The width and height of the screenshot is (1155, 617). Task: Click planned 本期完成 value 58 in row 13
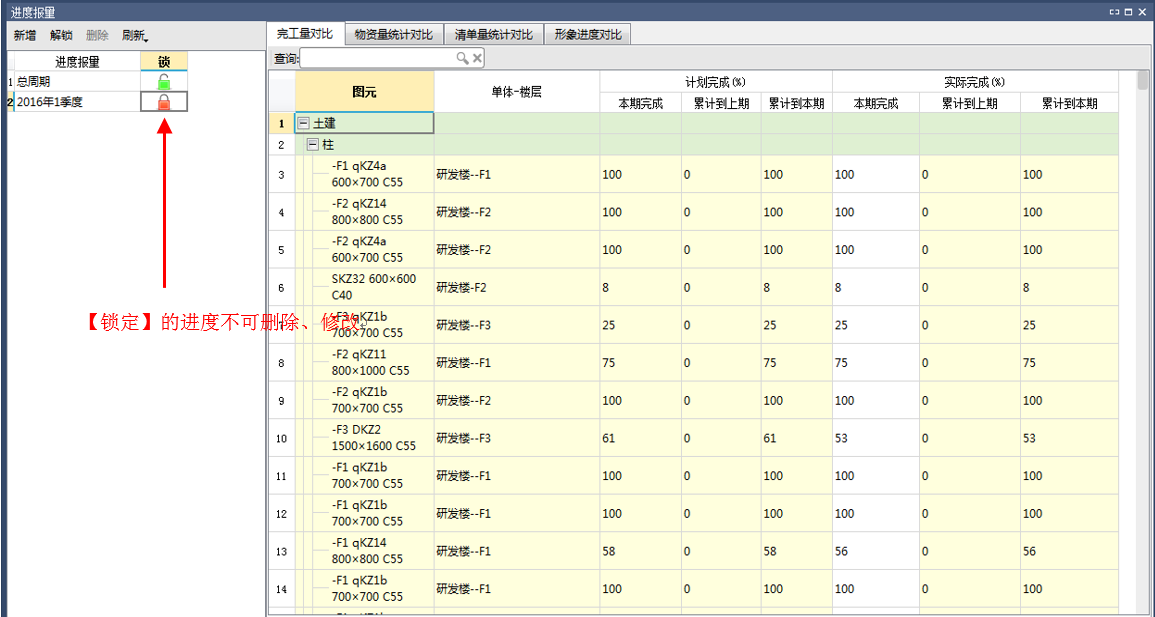[641, 551]
